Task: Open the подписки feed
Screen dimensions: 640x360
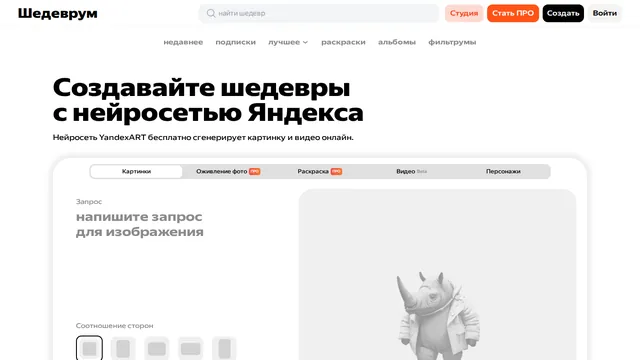Action: click(236, 42)
